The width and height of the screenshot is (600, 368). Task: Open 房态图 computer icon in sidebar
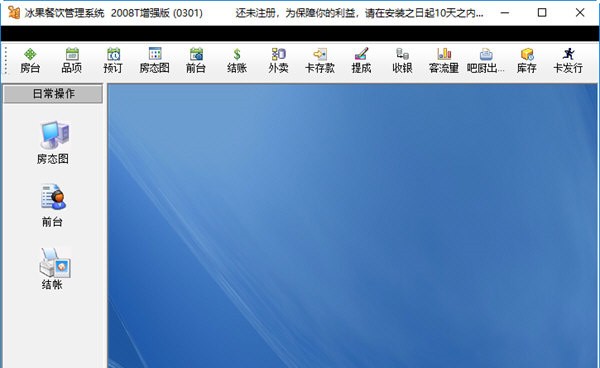pyautogui.click(x=53, y=142)
